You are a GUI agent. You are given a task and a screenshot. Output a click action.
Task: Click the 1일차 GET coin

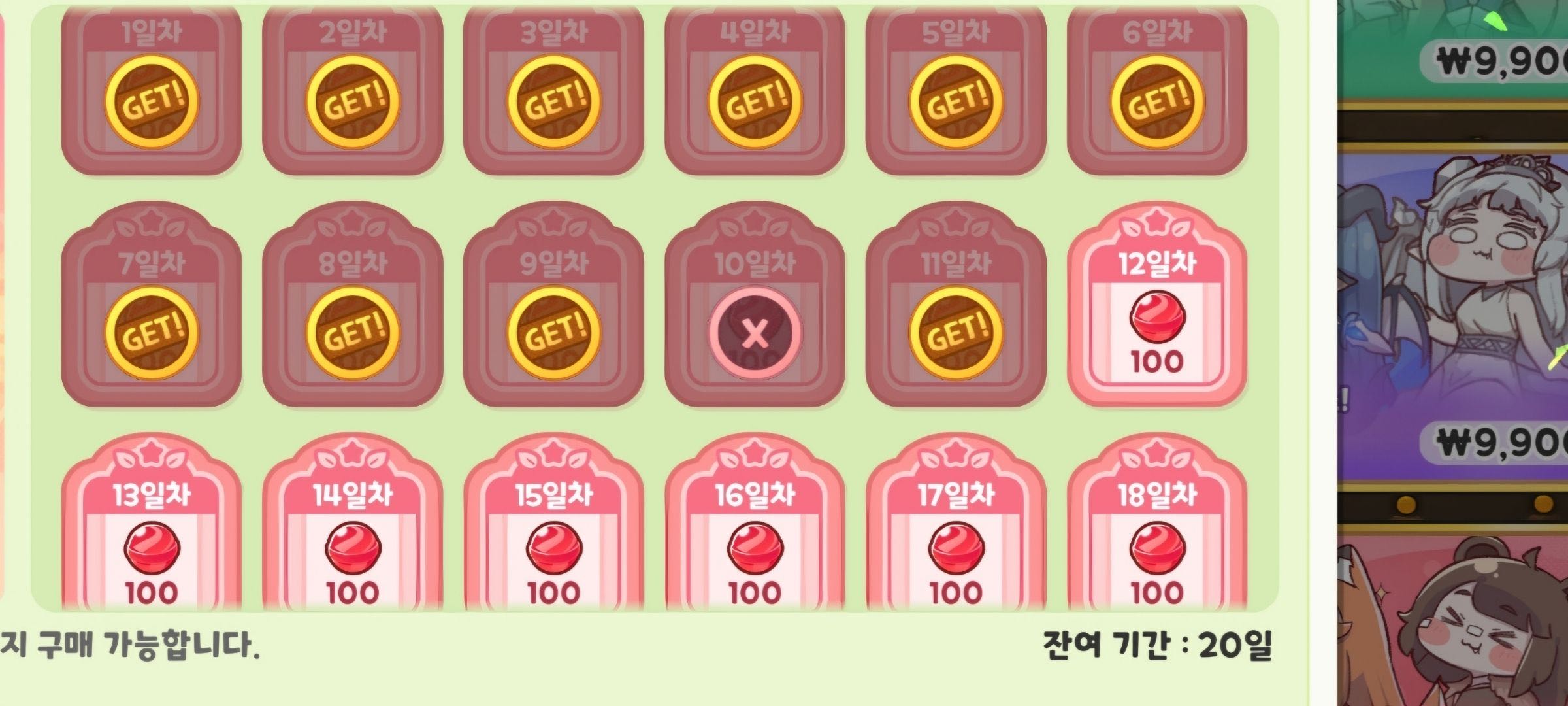pos(152,102)
